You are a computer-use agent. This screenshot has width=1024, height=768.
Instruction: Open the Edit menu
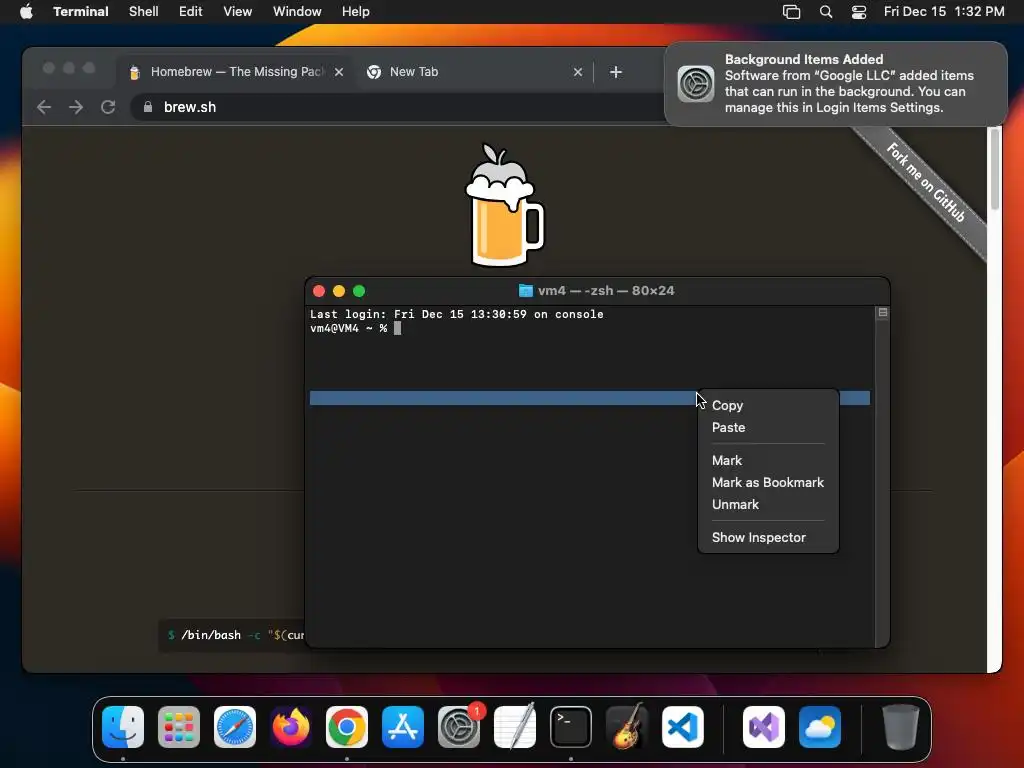pyautogui.click(x=191, y=12)
